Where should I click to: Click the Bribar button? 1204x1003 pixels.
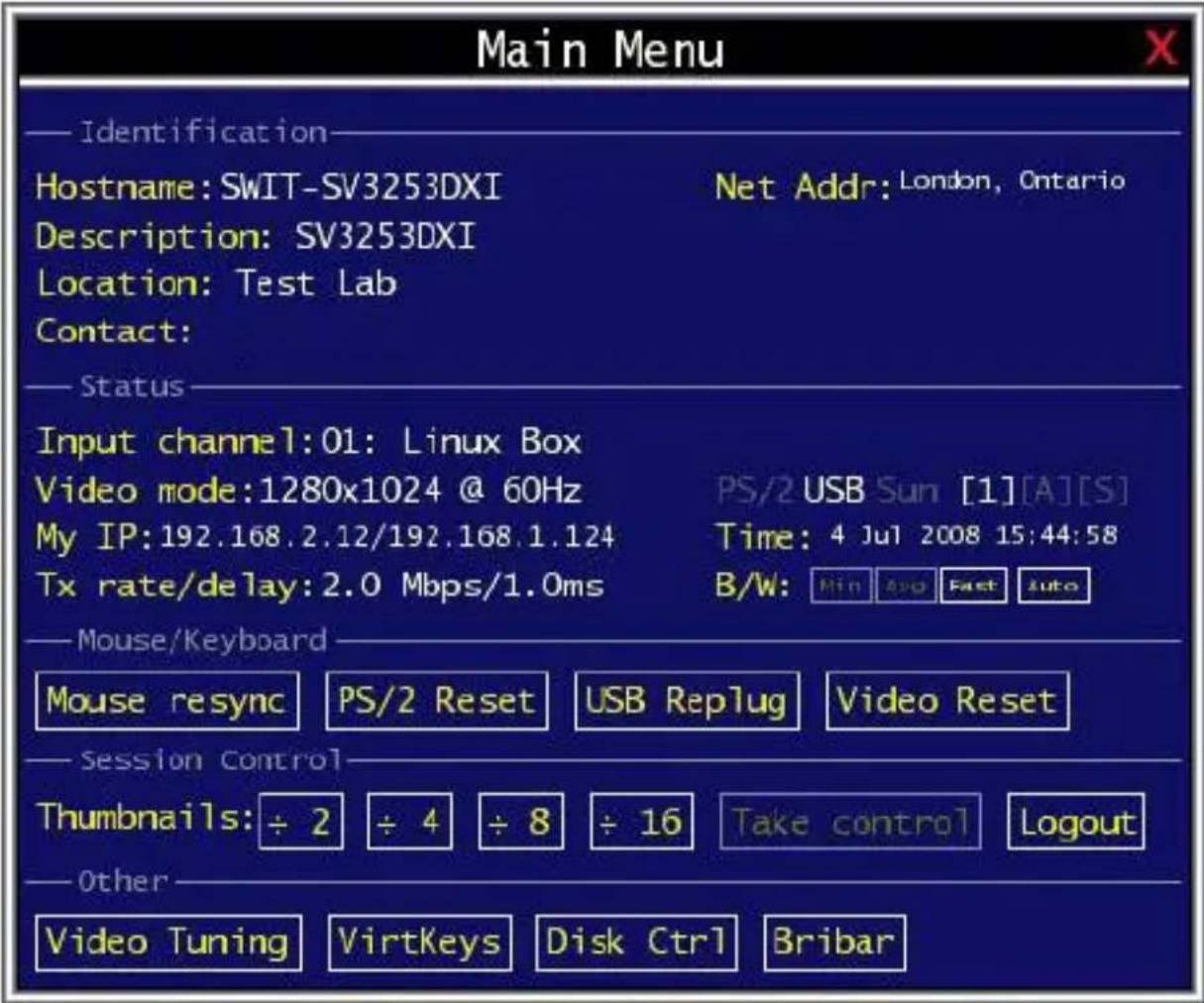click(834, 942)
